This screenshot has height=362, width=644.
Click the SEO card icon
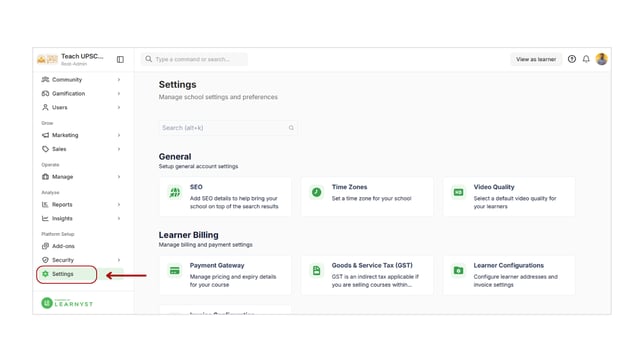pos(175,192)
